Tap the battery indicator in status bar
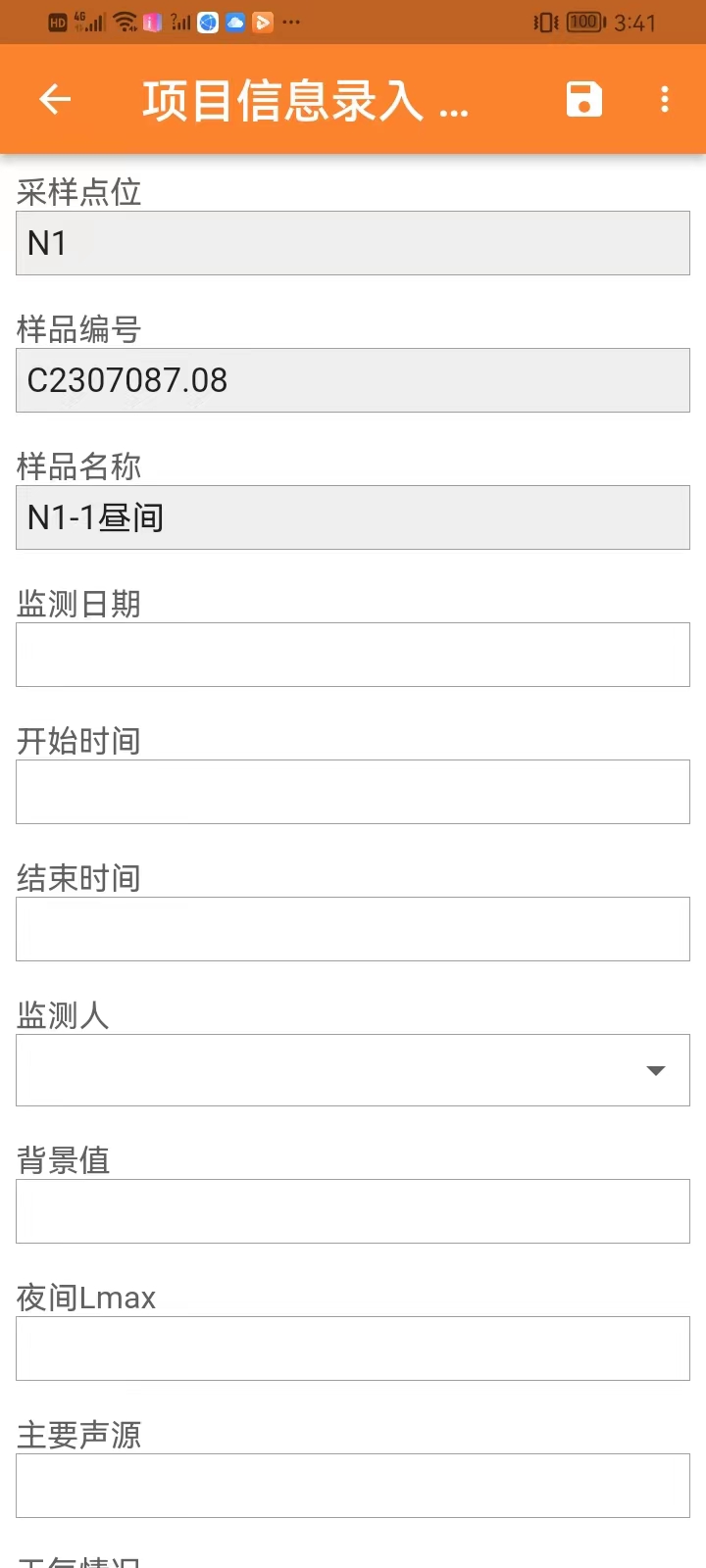The height and width of the screenshot is (1568, 706). pyautogui.click(x=585, y=22)
